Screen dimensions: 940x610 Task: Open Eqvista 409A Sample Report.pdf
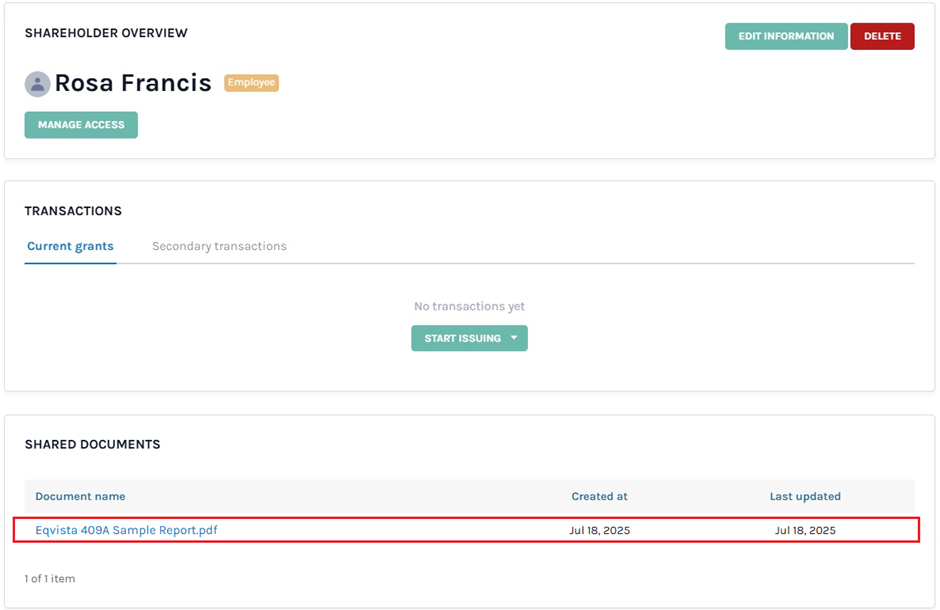tap(126, 530)
